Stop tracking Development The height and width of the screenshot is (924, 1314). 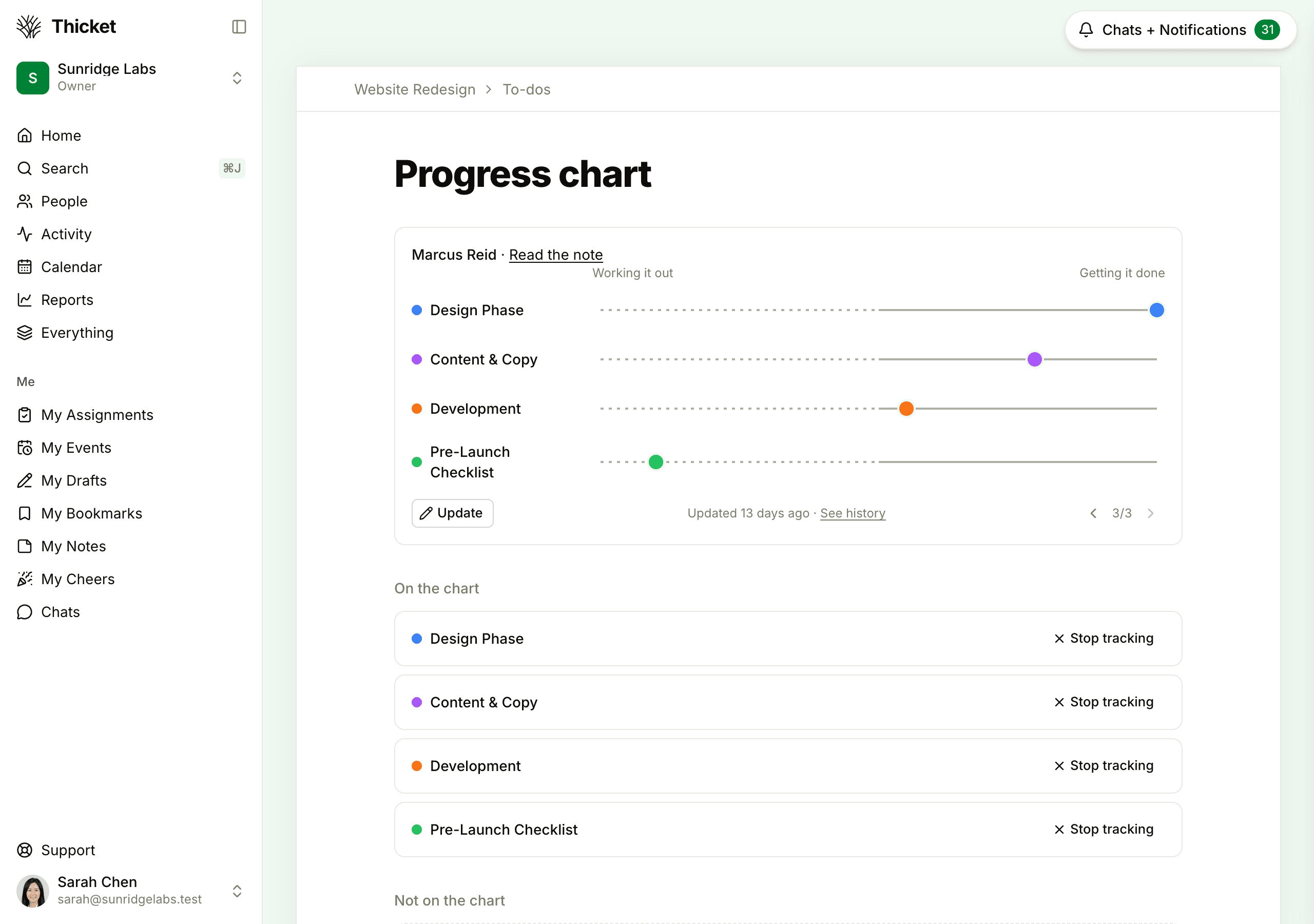(1104, 765)
